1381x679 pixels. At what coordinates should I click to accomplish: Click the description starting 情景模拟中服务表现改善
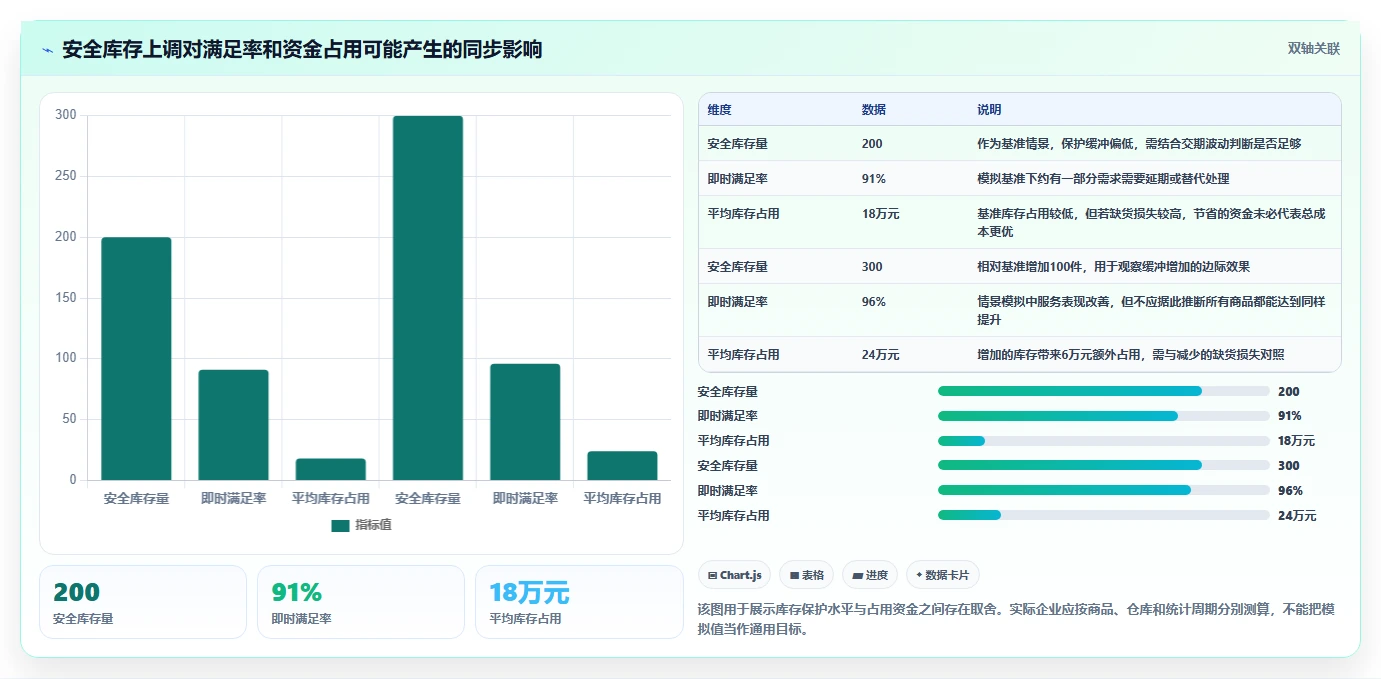pyautogui.click(x=1151, y=310)
